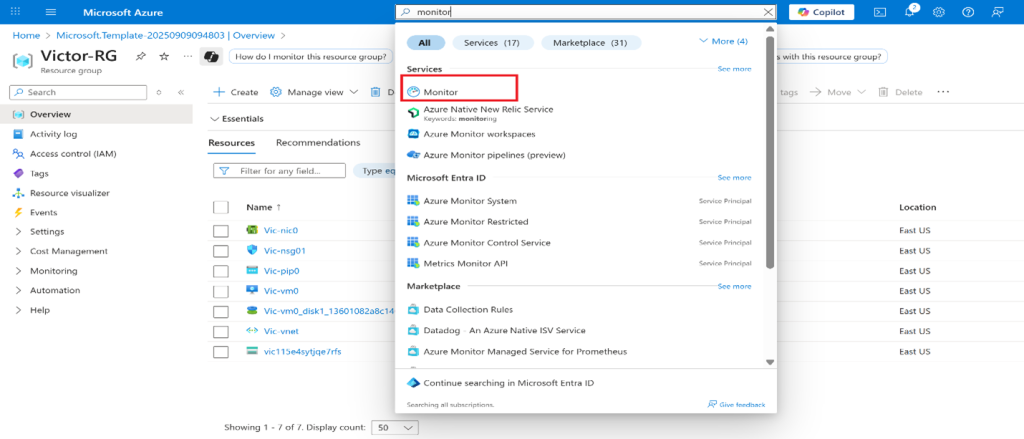The height and width of the screenshot is (439, 1024).
Task: Open the Manage view dropdown
Action: tap(314, 92)
